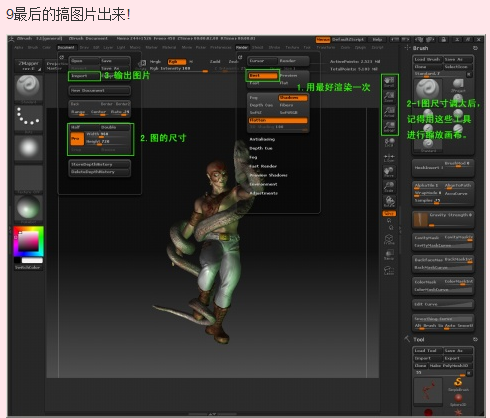Open the Alpha menu

19,47
